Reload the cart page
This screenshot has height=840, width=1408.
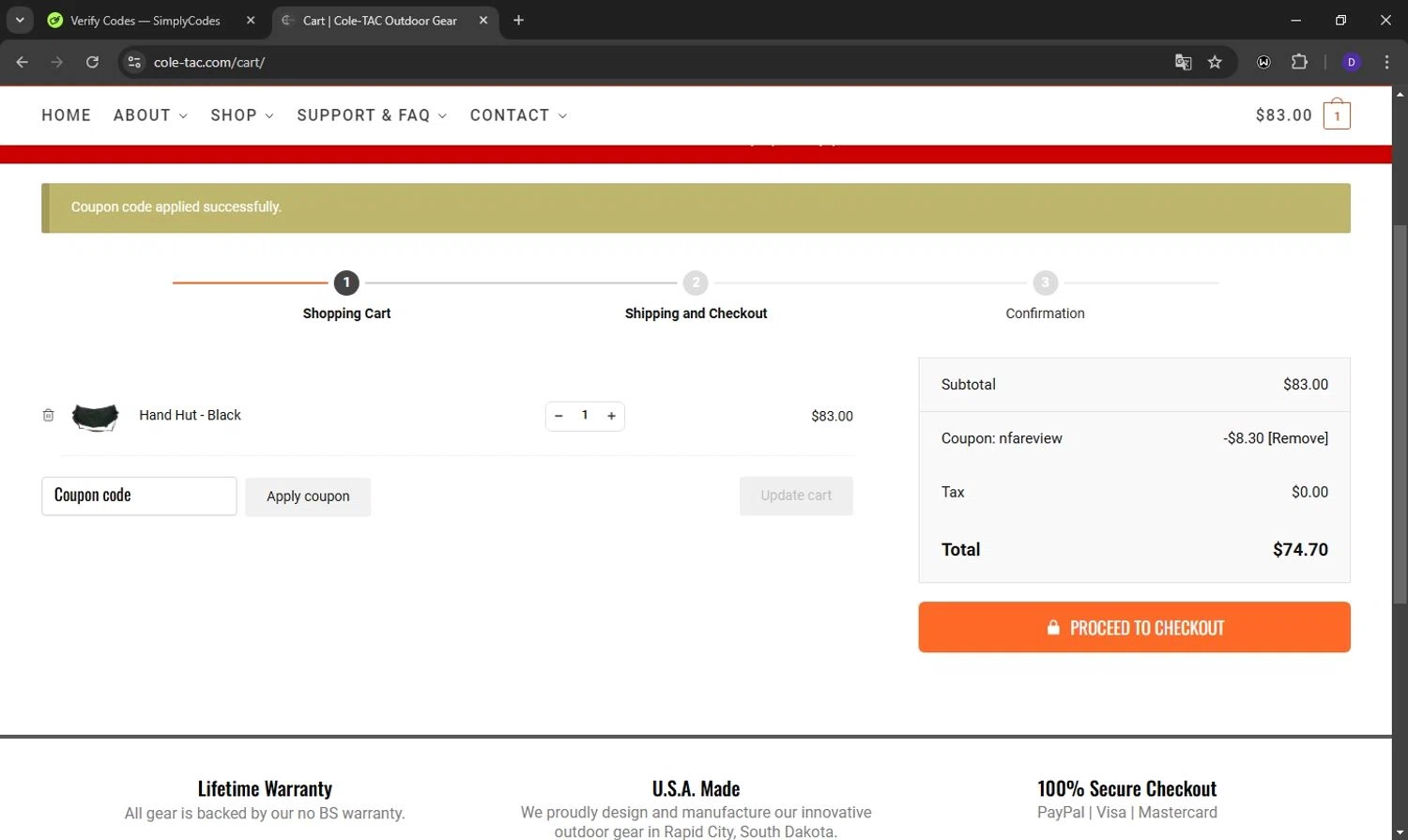92,62
